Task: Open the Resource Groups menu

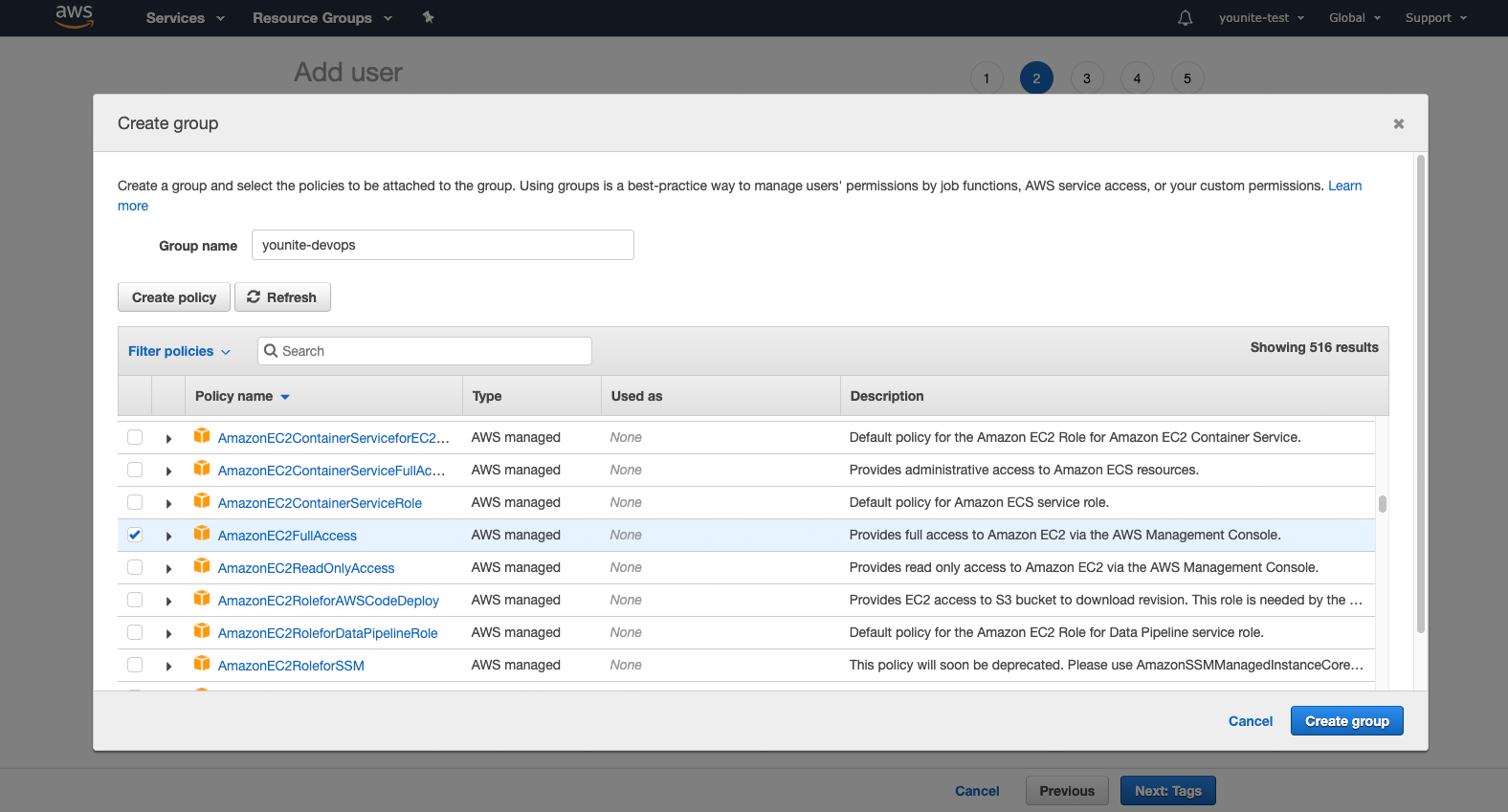Action: (x=322, y=18)
